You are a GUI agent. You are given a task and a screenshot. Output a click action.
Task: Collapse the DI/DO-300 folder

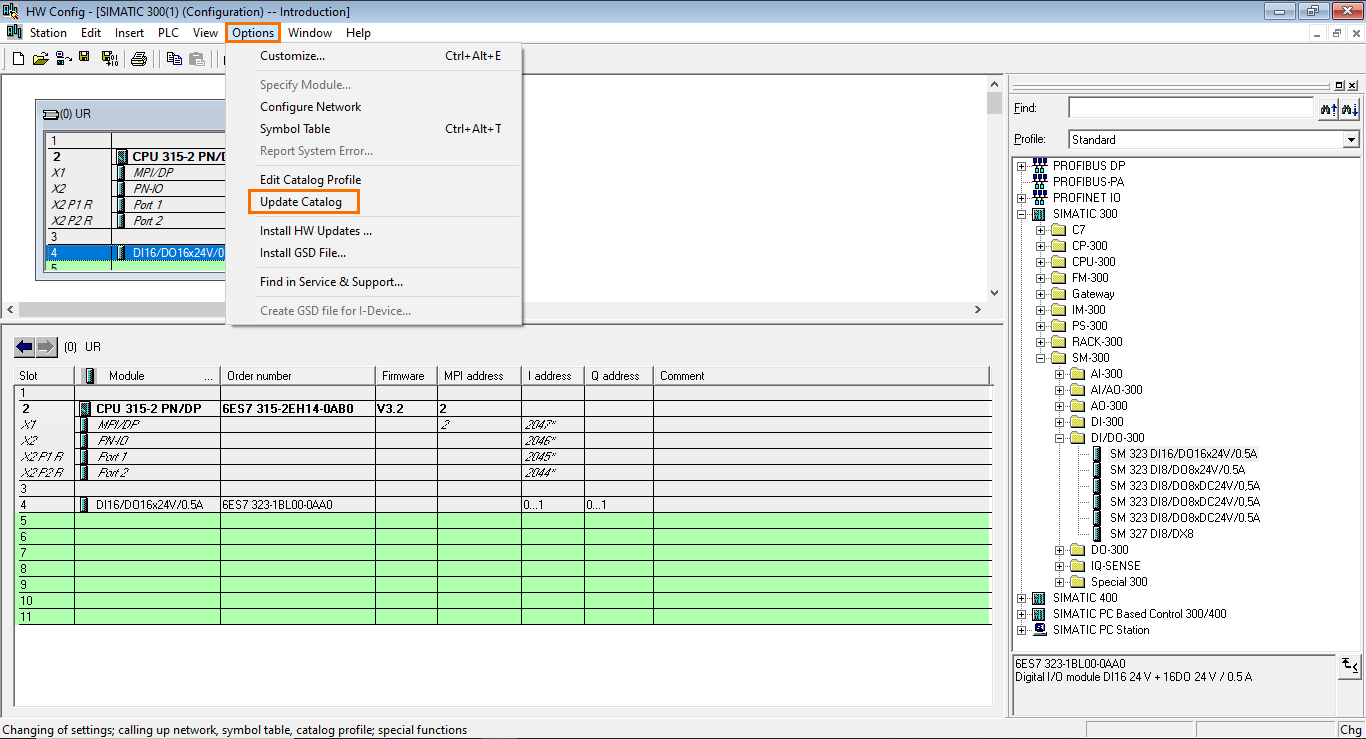click(x=1060, y=438)
